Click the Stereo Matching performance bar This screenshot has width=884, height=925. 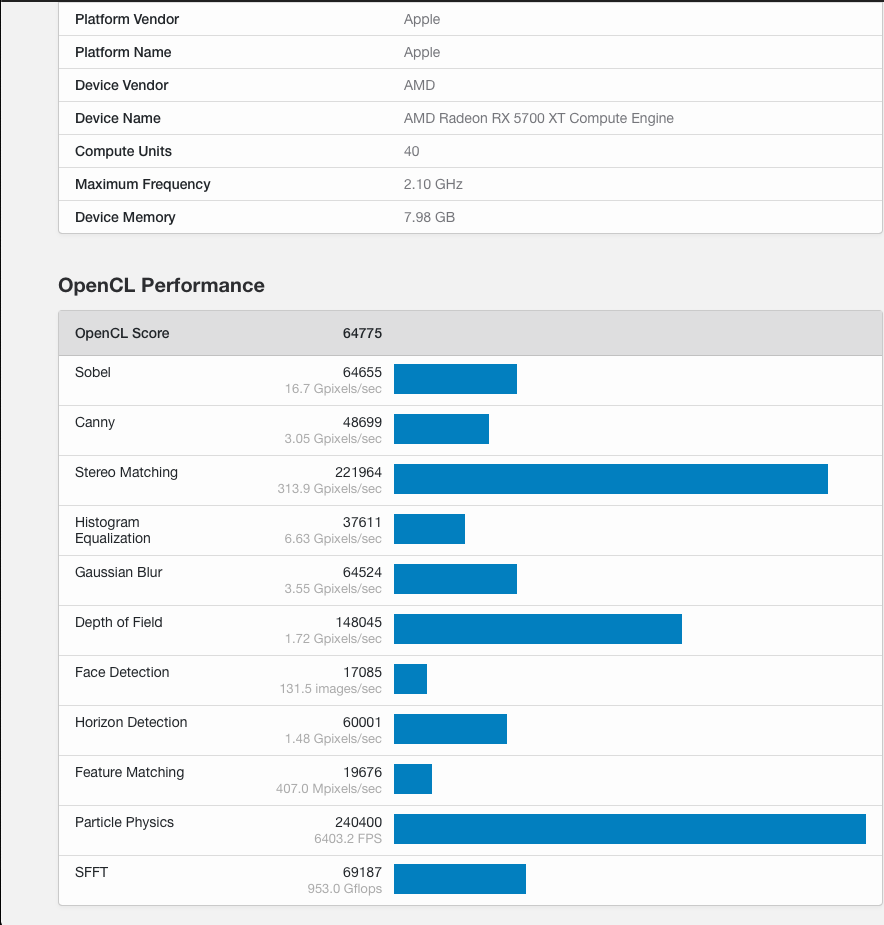(610, 479)
